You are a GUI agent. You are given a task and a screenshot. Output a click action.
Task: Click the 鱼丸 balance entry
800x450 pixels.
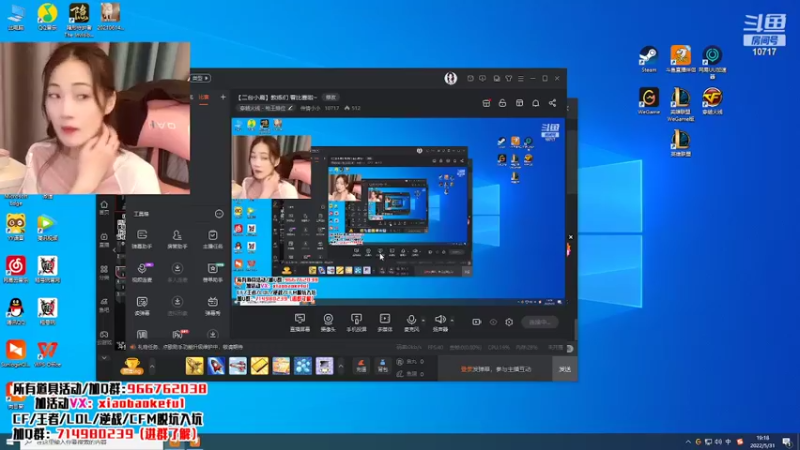(410, 362)
